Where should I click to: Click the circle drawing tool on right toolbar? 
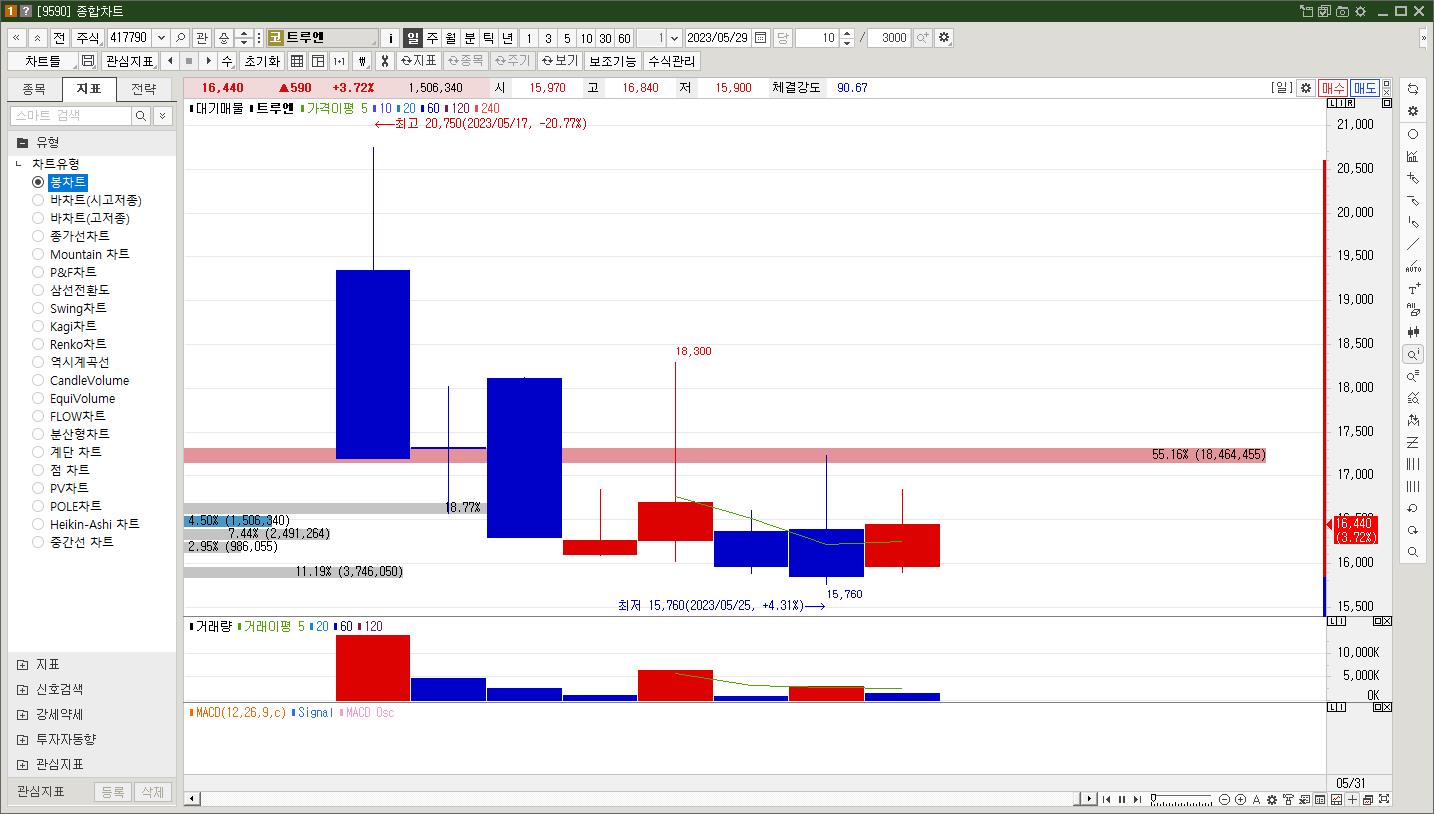click(x=1413, y=134)
